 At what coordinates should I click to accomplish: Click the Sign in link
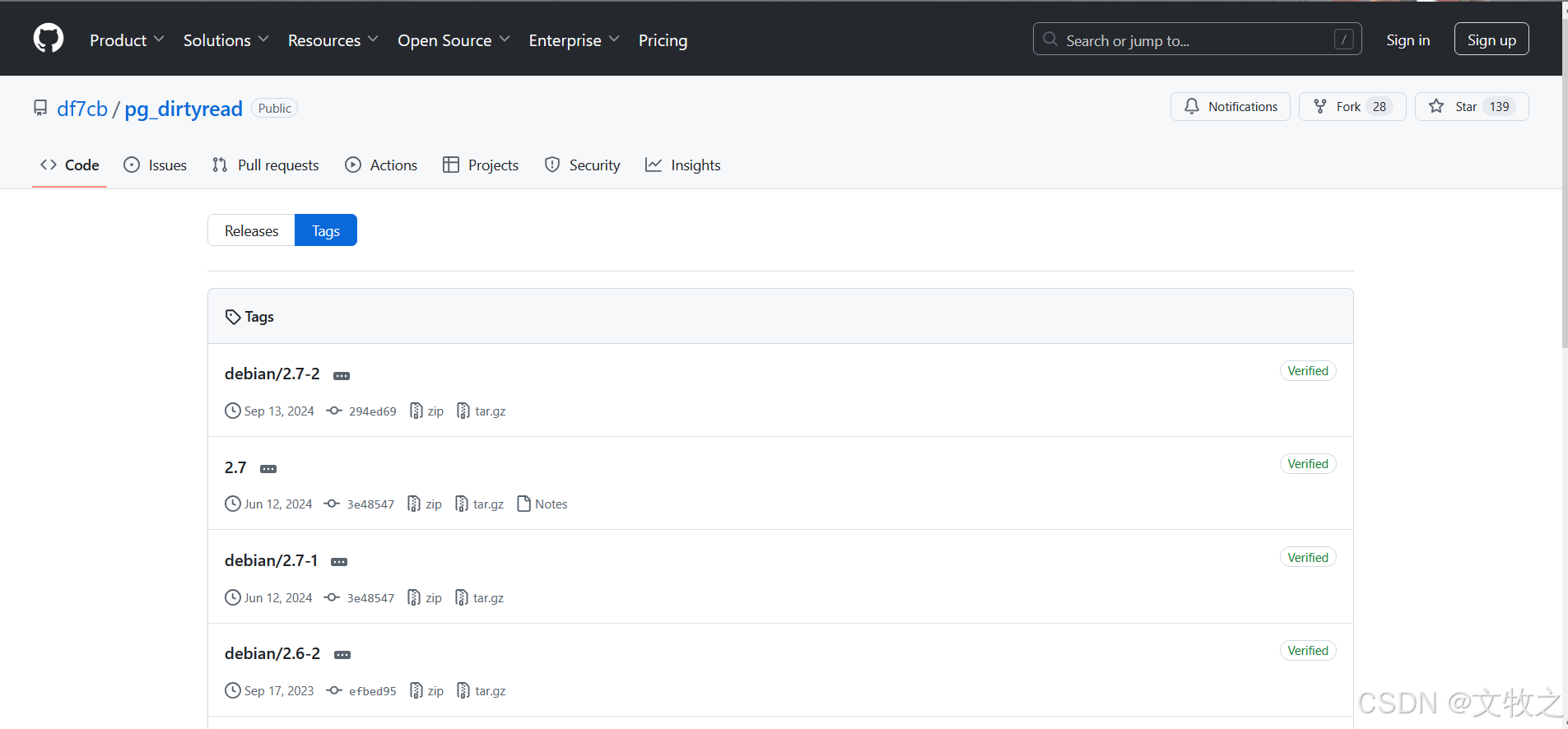[x=1407, y=40]
